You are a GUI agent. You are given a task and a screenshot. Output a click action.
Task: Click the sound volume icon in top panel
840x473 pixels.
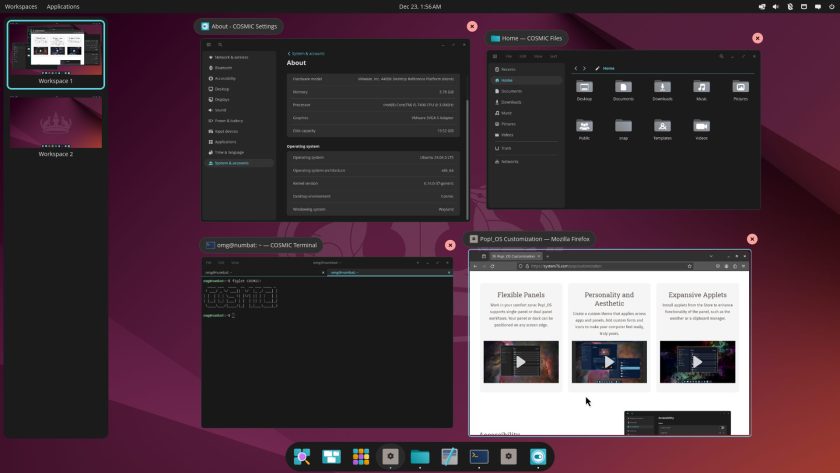coord(776,6)
